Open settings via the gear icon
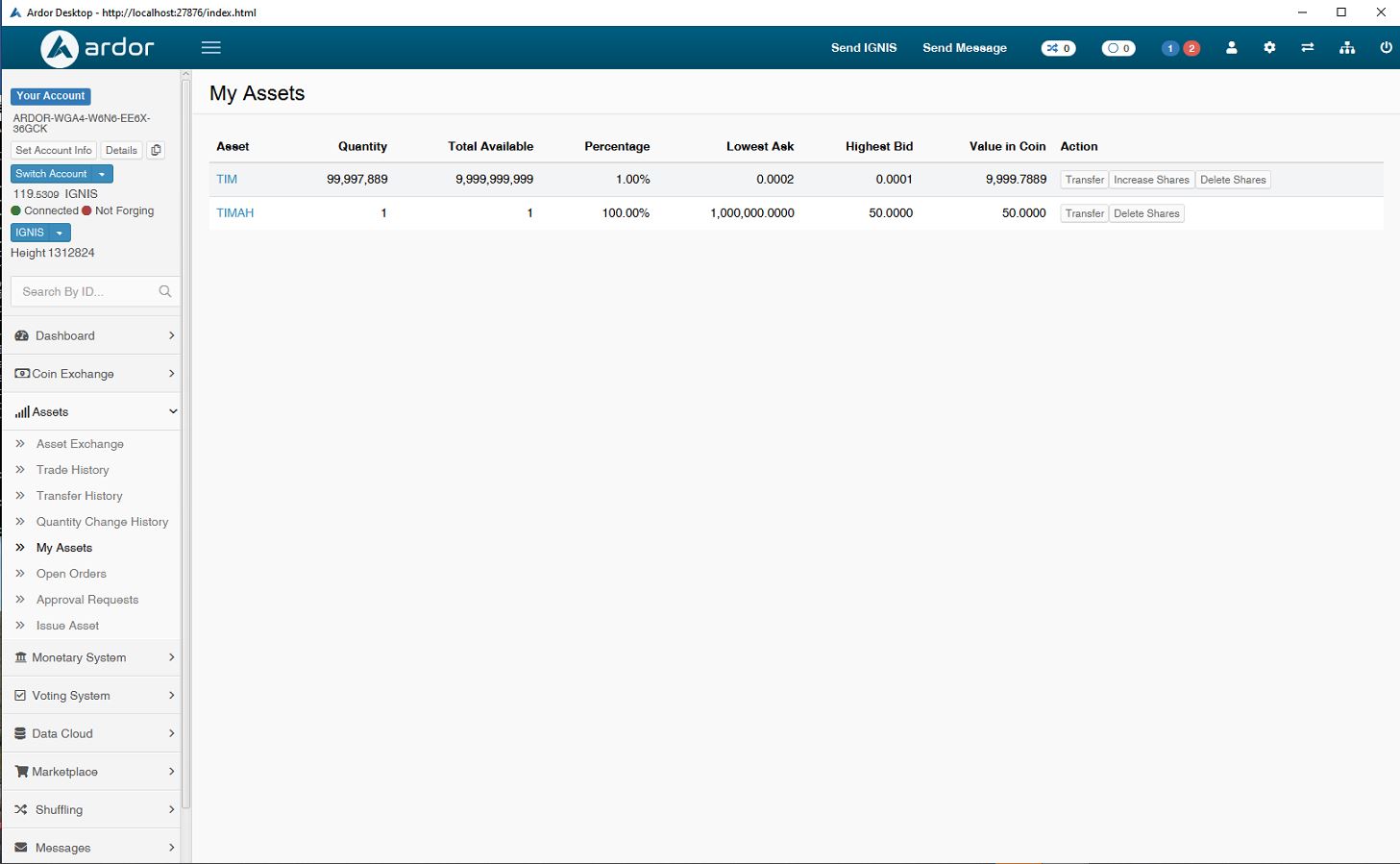The image size is (1400, 864). pos(1269,48)
